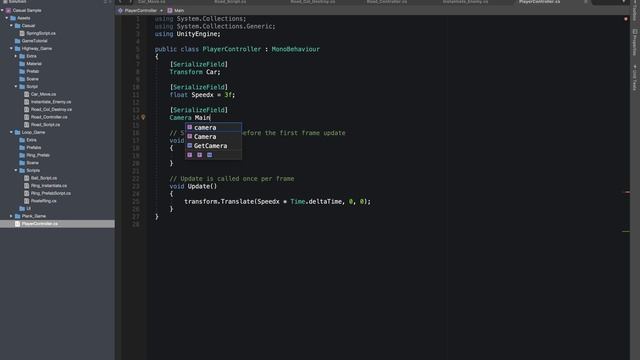Click the transform.Translate code line

pyautogui.click(x=278, y=202)
